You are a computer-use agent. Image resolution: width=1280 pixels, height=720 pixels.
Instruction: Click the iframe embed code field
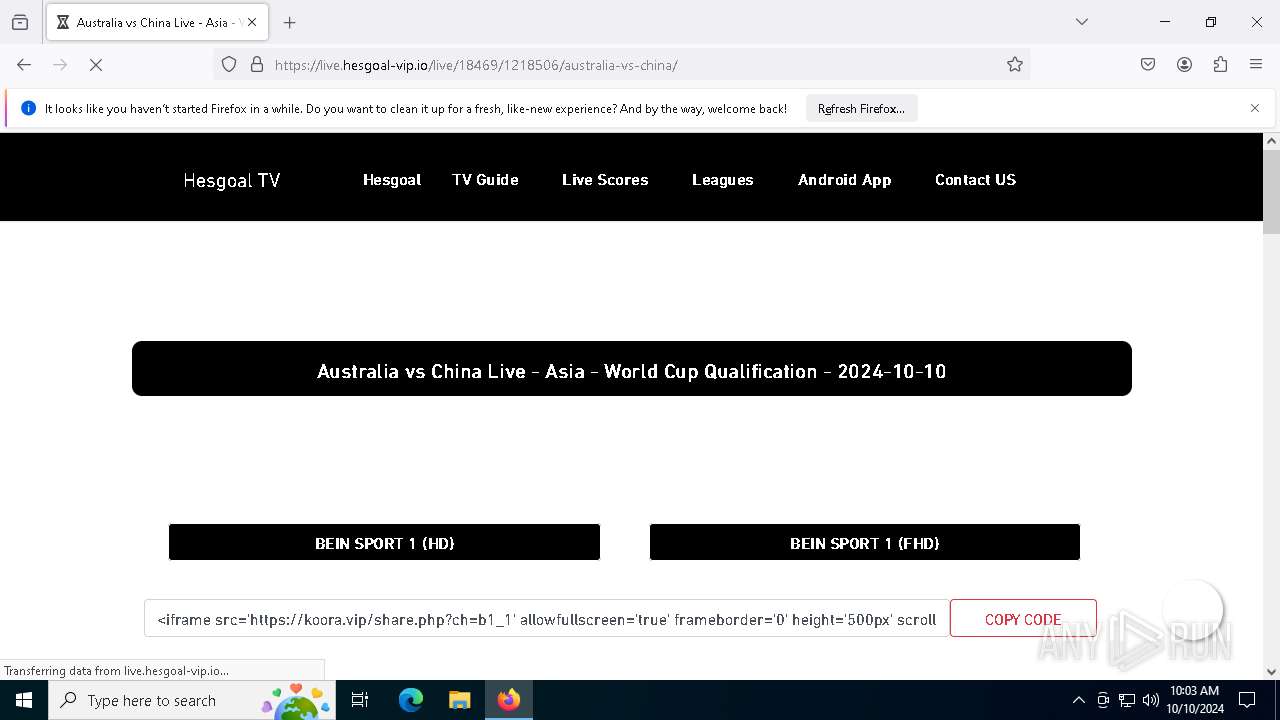point(546,619)
